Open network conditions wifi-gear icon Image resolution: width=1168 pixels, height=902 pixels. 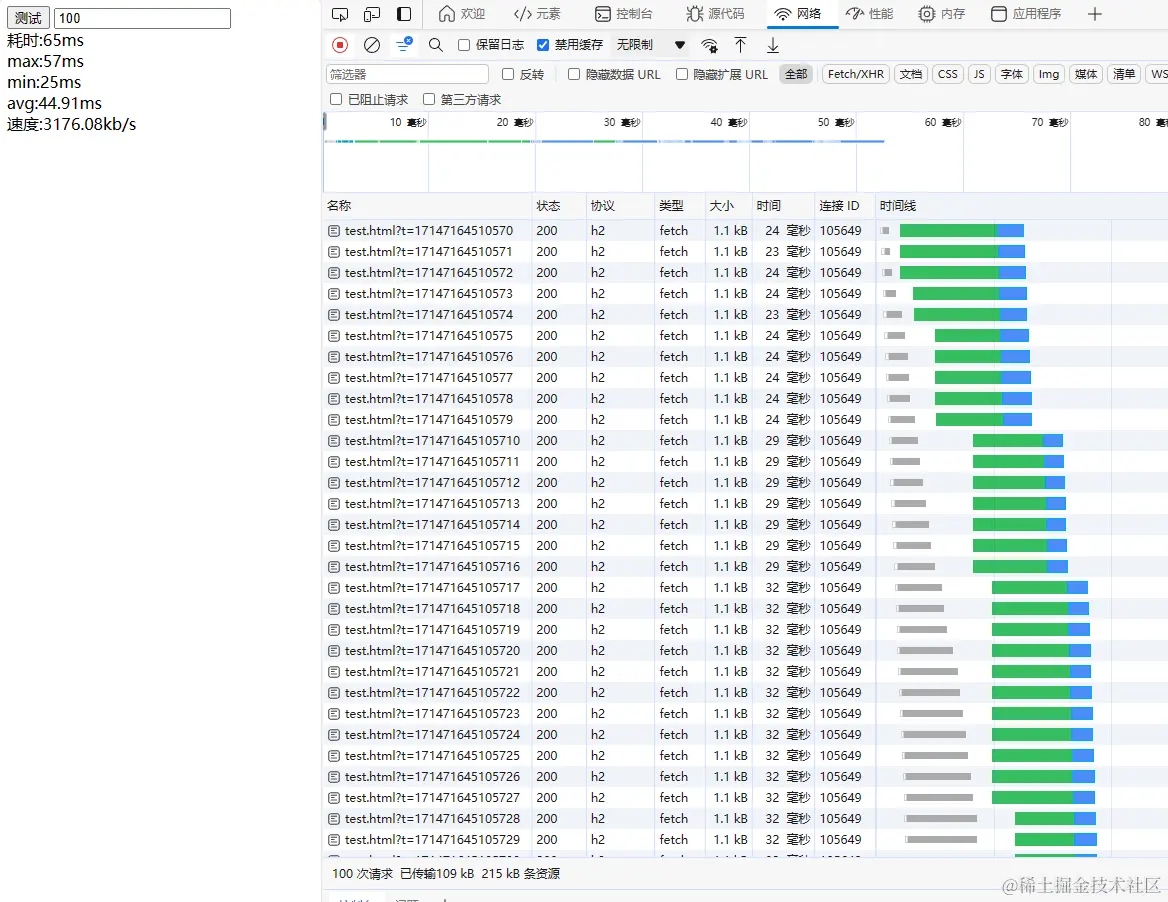point(710,45)
